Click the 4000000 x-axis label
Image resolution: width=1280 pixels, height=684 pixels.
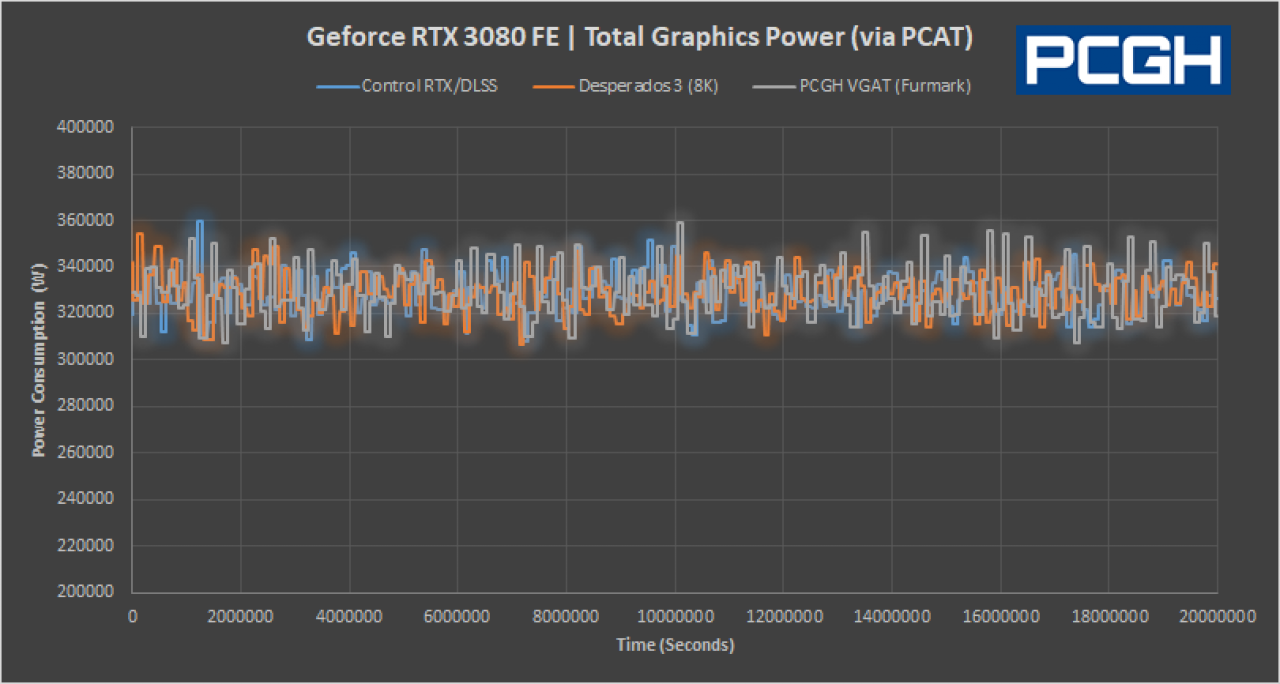tap(349, 619)
